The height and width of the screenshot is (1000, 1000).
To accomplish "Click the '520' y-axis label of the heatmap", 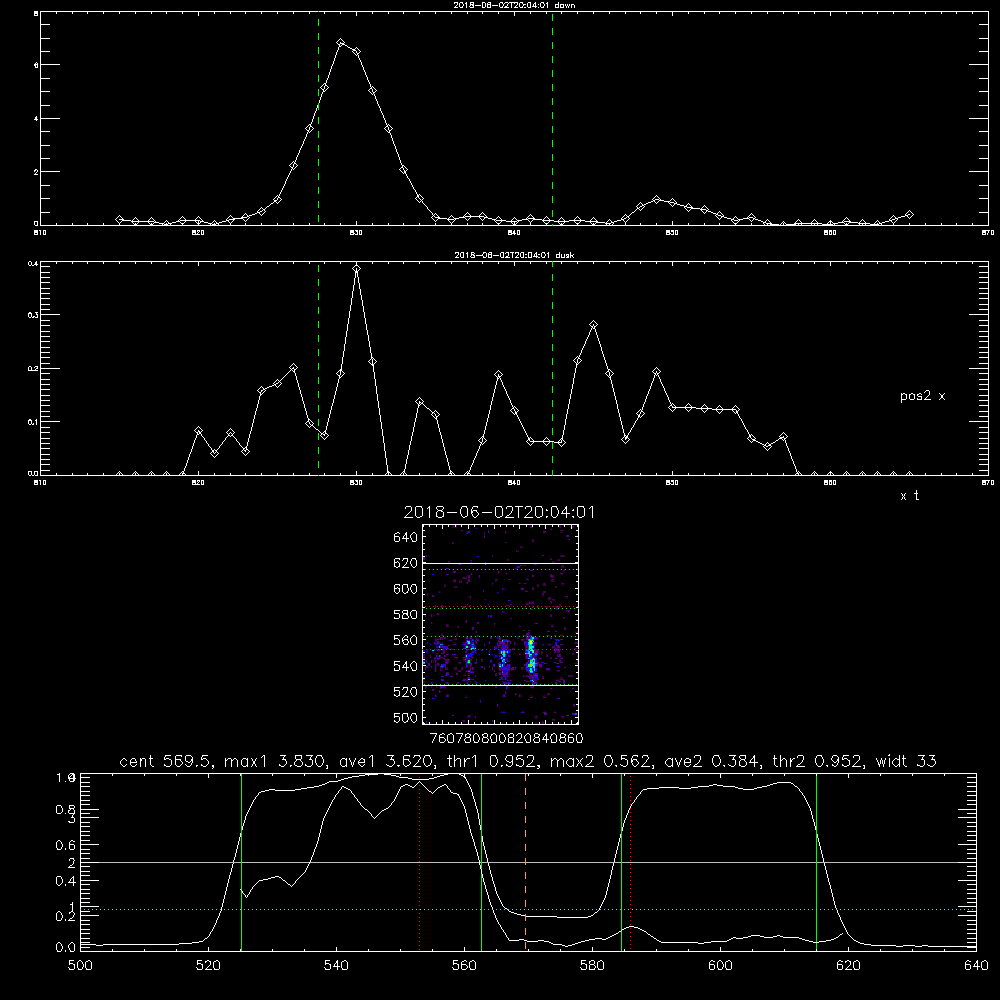I will [406, 692].
